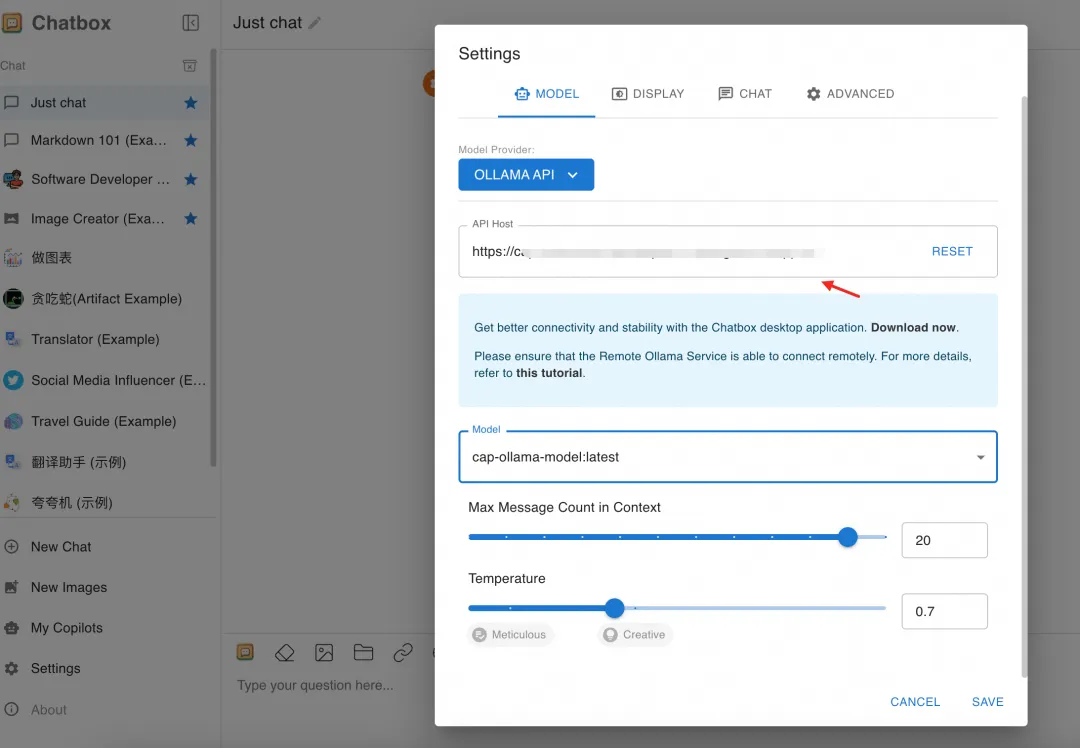Toggle the star on Markdown 101 chat
Viewport: 1080px width, 748px height.
click(191, 141)
